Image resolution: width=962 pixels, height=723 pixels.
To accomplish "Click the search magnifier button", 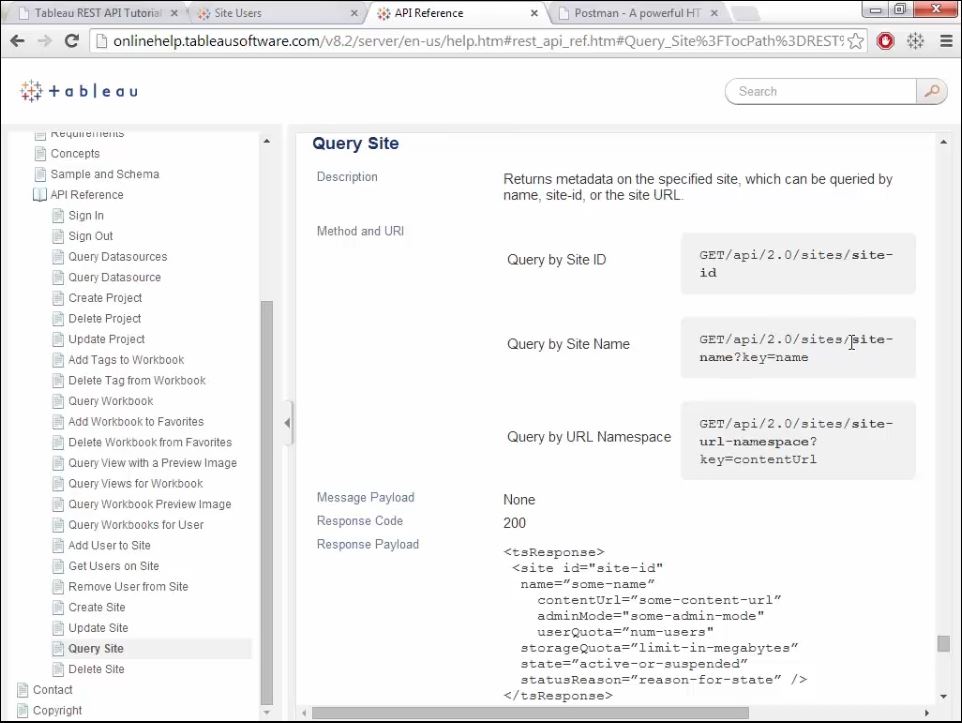I will (931, 91).
